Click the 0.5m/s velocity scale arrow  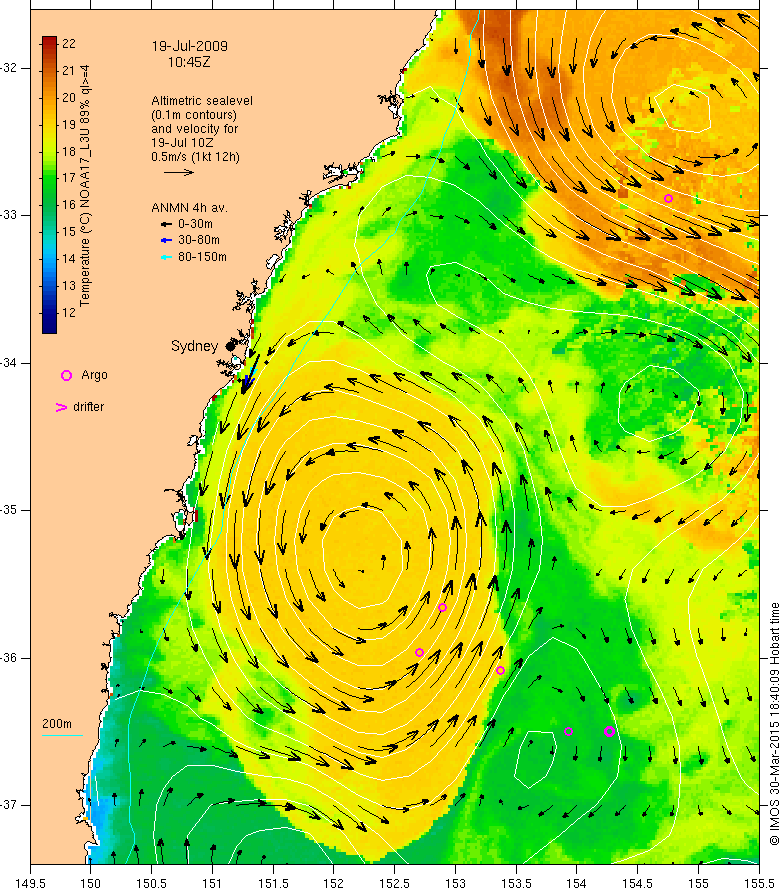(179, 172)
